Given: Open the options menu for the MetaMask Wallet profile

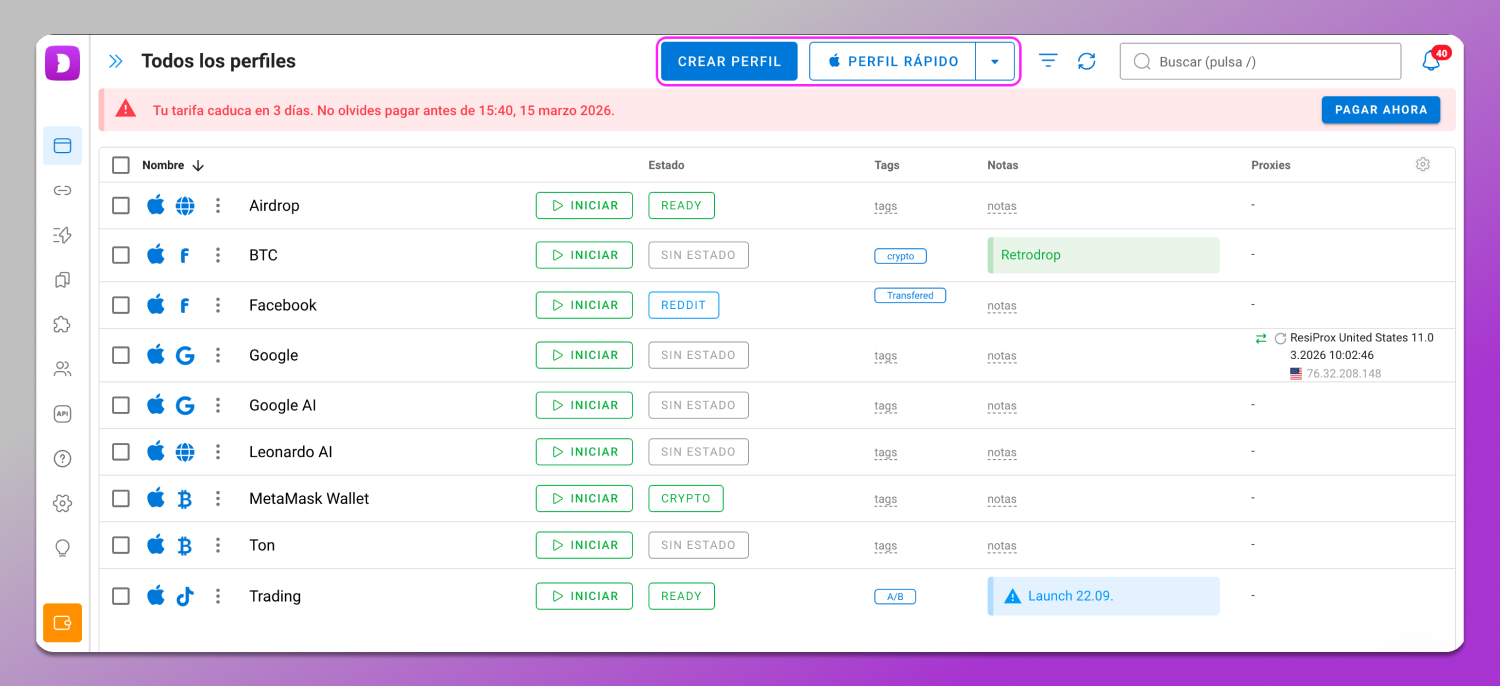Looking at the screenshot, I should tap(218, 498).
